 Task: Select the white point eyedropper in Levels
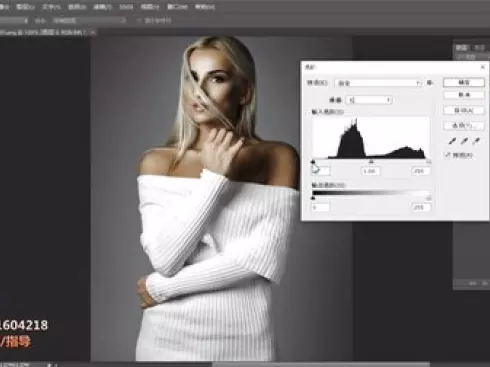point(477,141)
